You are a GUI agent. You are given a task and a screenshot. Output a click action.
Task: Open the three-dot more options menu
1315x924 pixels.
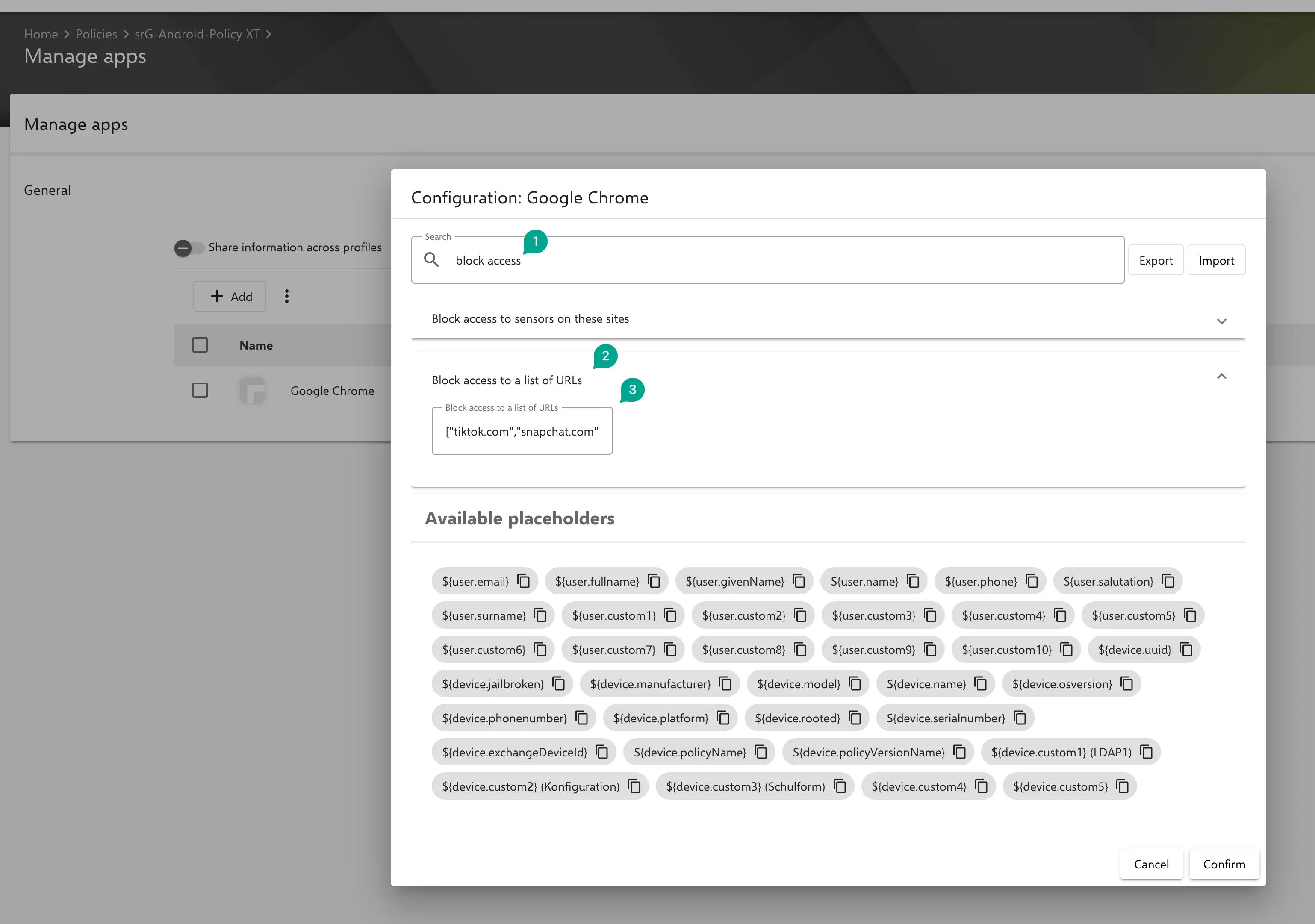(287, 296)
